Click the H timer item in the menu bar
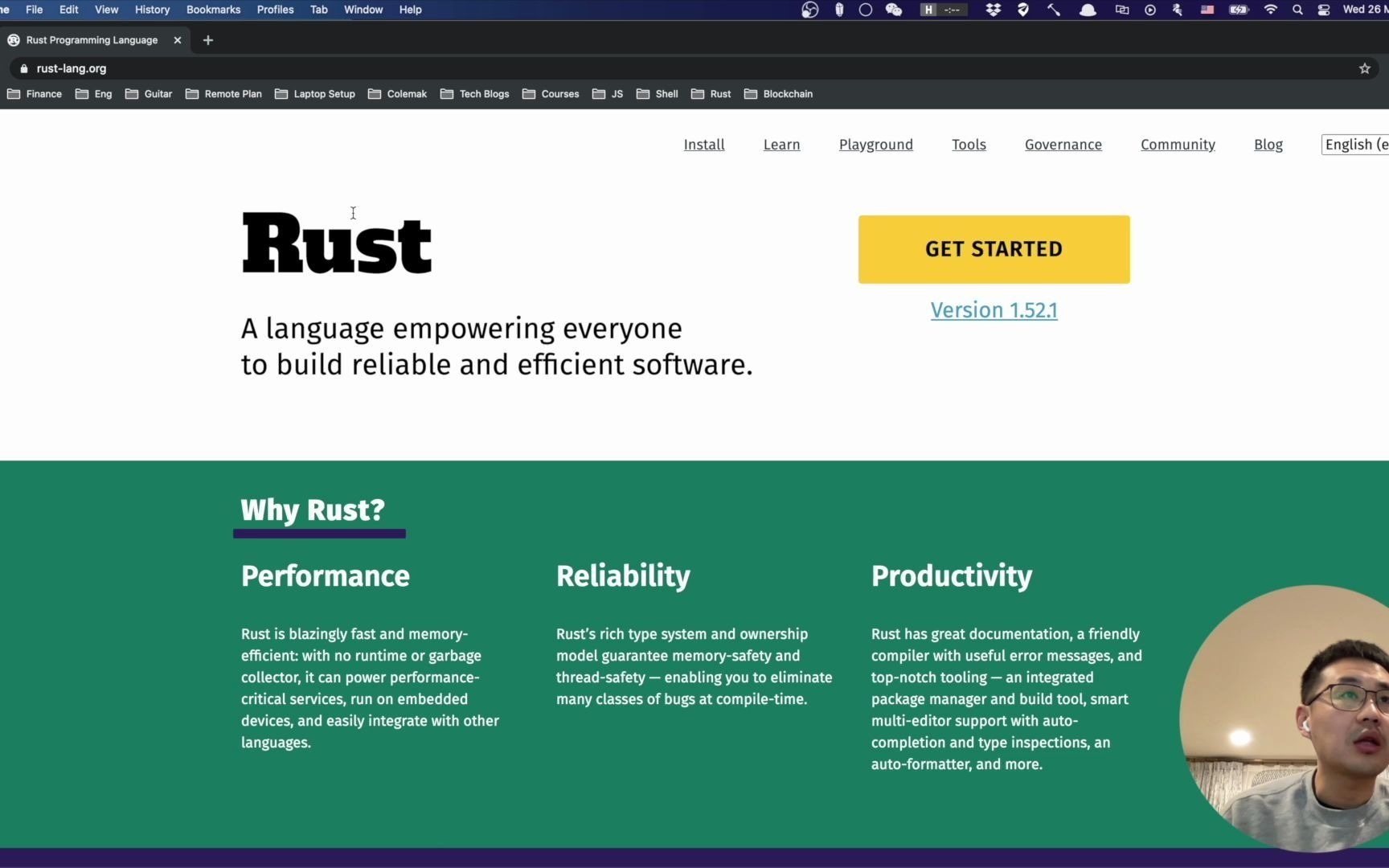 coord(944,10)
